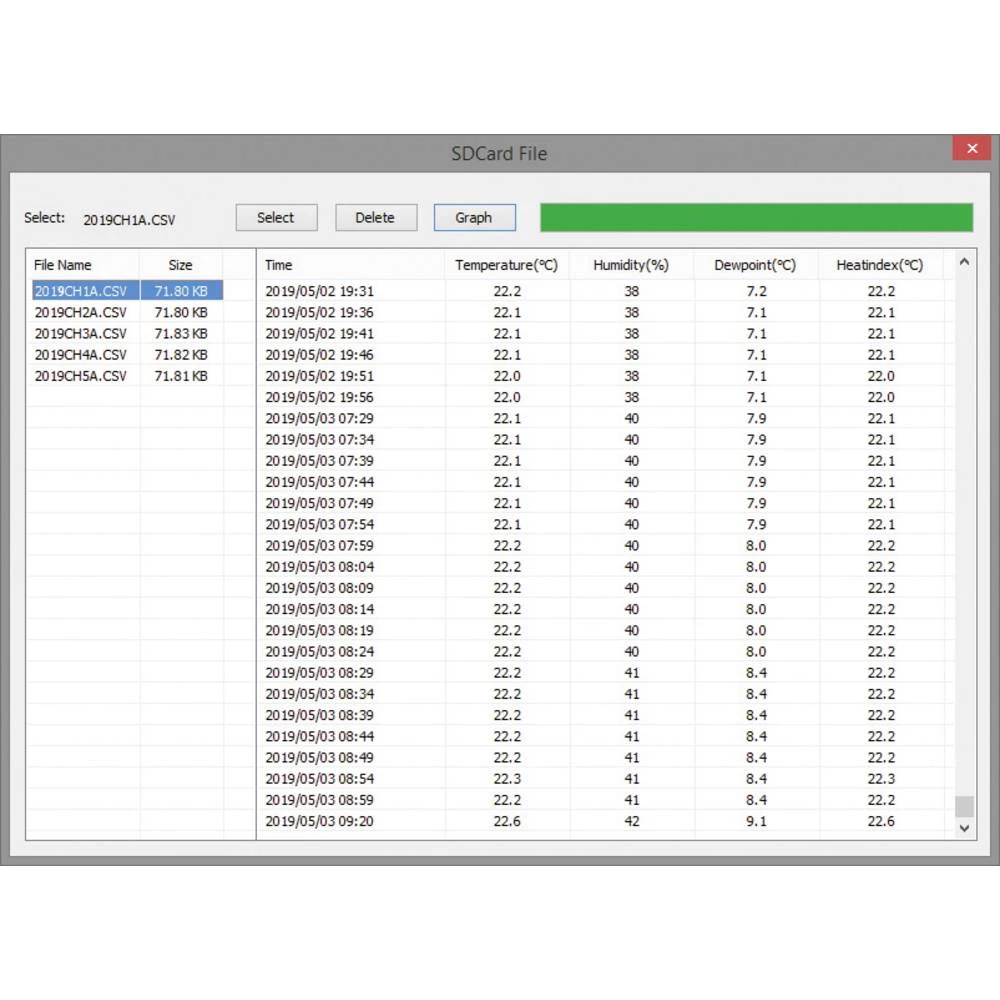1000x1000 pixels.
Task: Click the Select button
Action: coord(276,218)
